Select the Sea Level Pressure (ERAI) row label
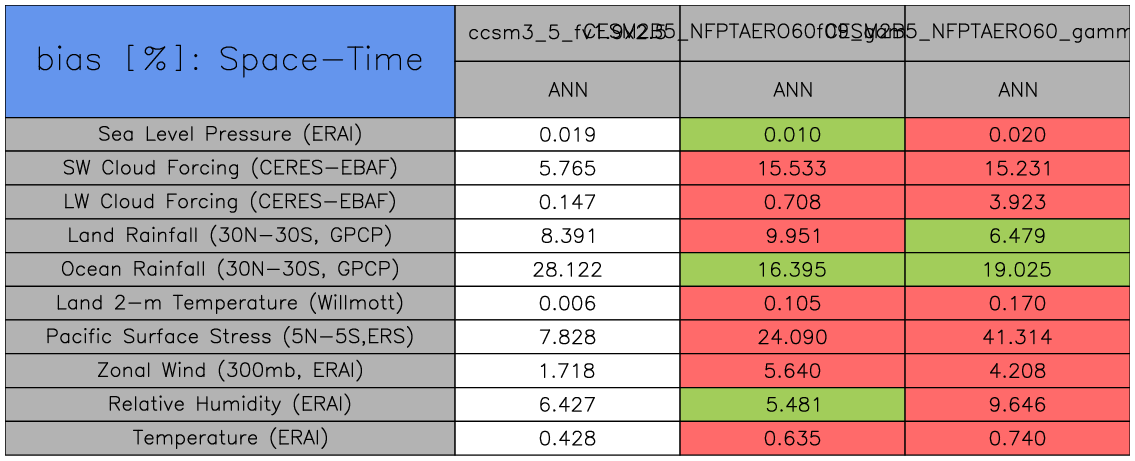 pyautogui.click(x=230, y=134)
